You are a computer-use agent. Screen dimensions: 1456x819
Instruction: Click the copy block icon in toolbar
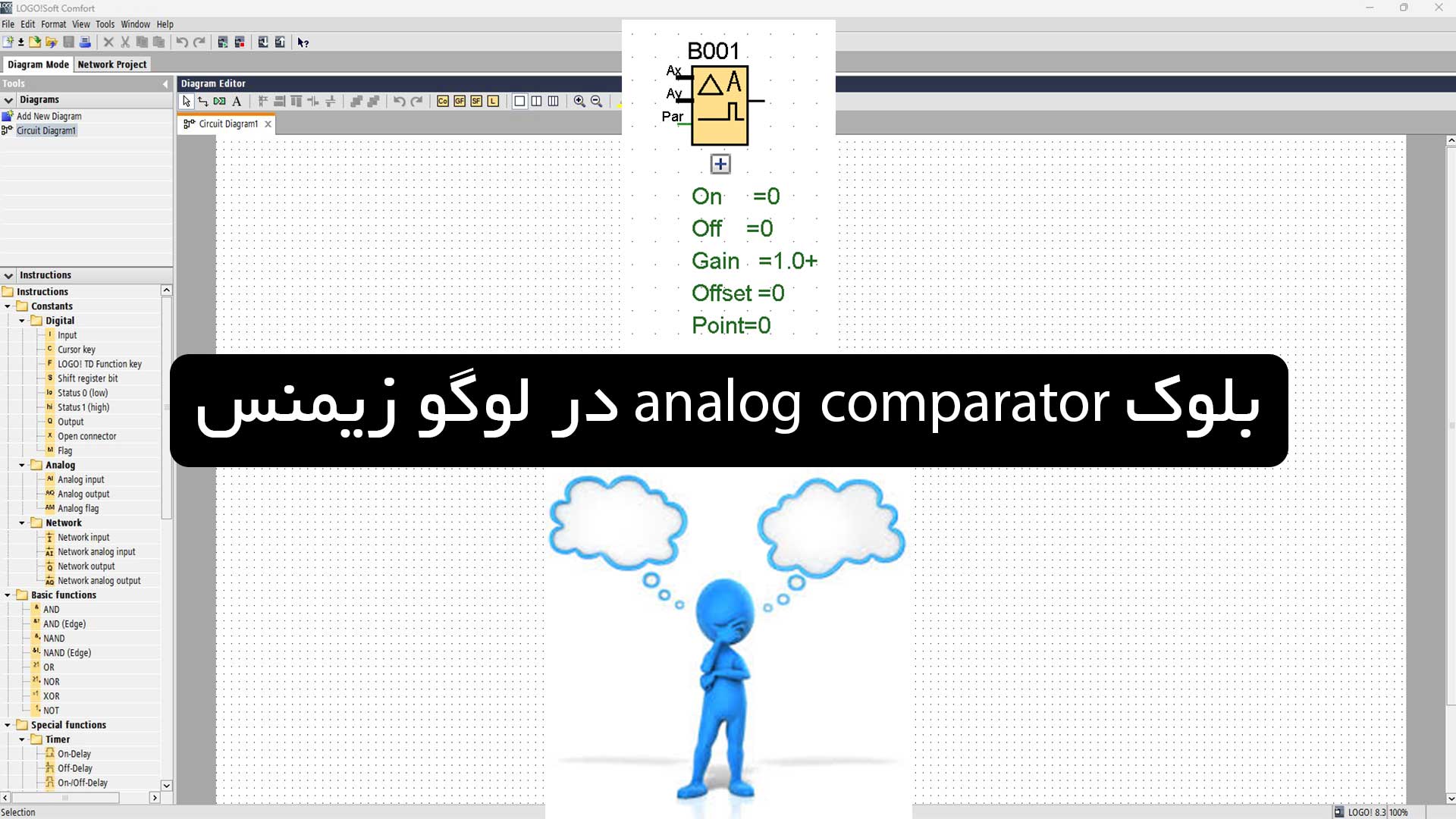click(x=142, y=42)
